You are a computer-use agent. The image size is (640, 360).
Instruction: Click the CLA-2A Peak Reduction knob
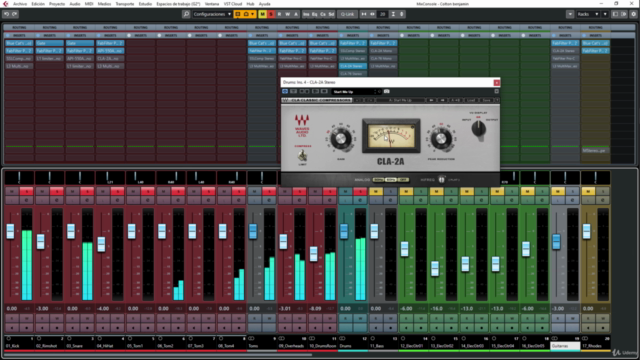441,139
